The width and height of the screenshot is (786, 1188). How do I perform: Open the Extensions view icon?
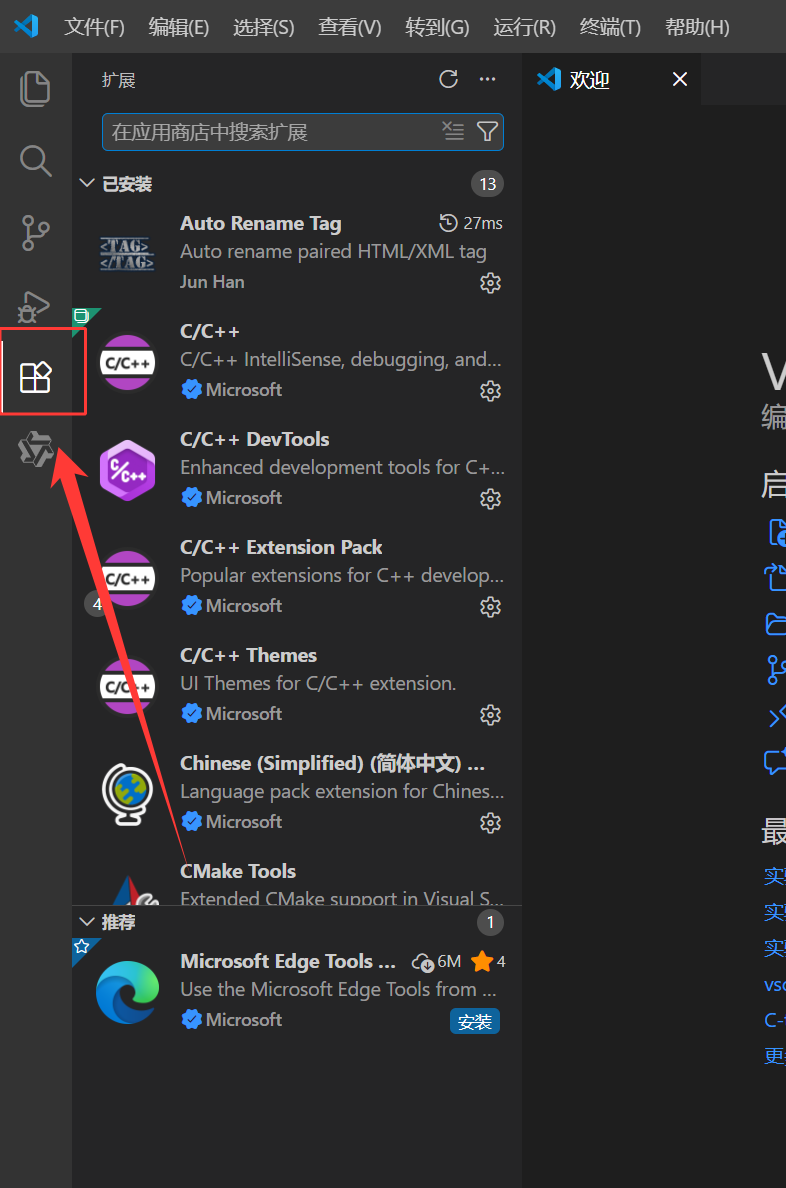(35, 377)
